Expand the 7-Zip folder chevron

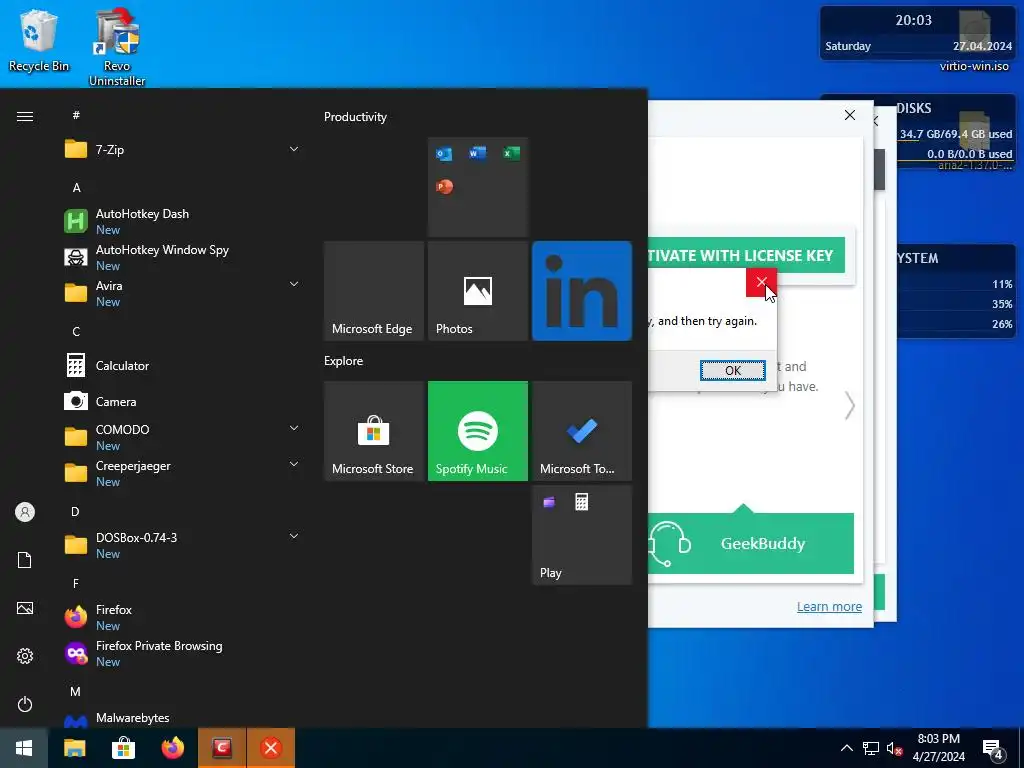tap(294, 150)
